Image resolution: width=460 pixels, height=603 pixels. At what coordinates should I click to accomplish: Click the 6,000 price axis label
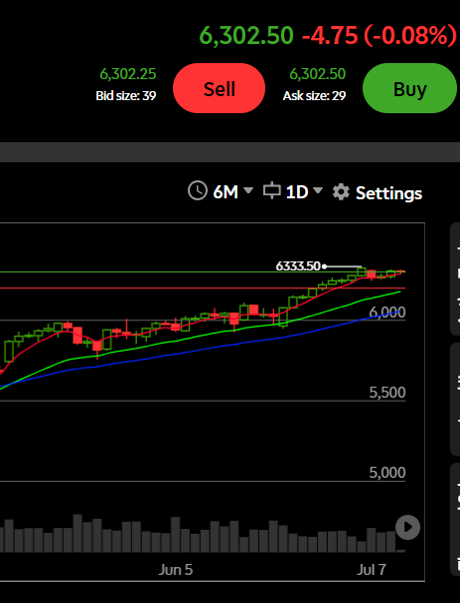(x=387, y=313)
